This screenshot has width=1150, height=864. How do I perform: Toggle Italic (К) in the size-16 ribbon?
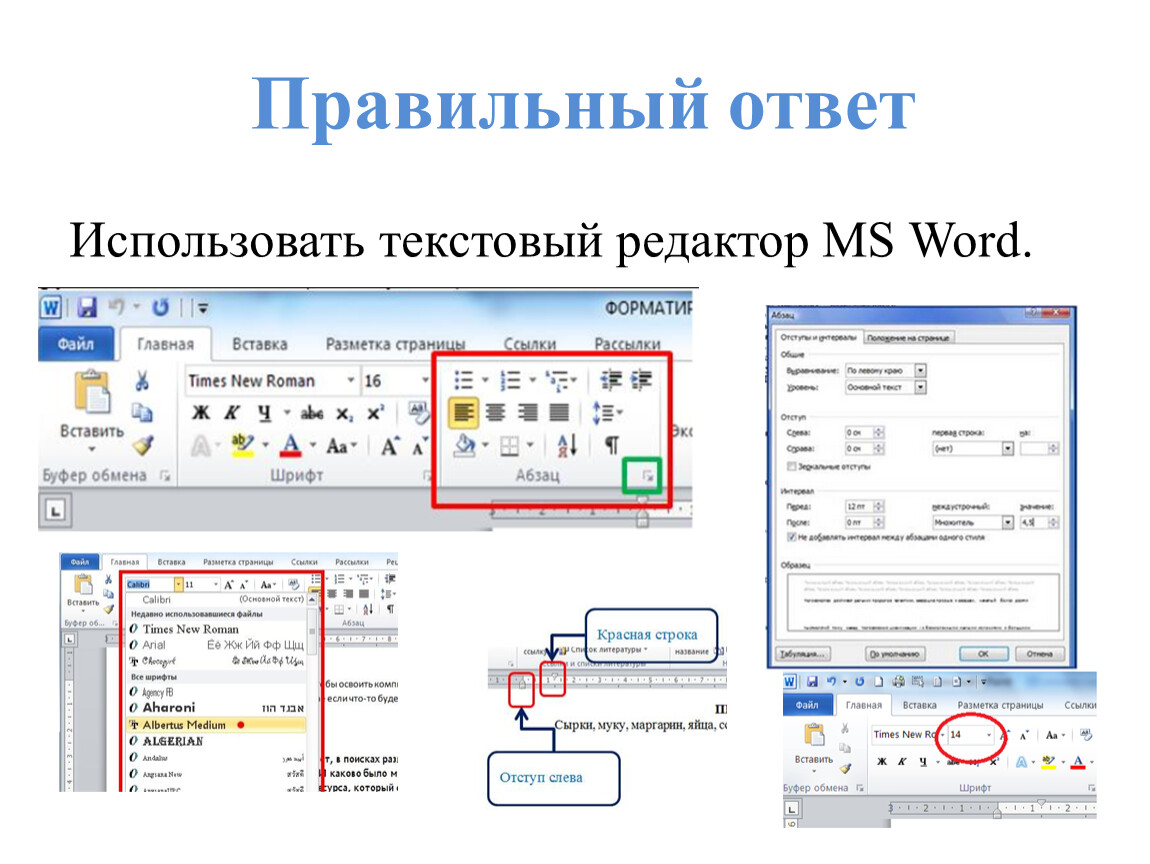pyautogui.click(x=232, y=413)
